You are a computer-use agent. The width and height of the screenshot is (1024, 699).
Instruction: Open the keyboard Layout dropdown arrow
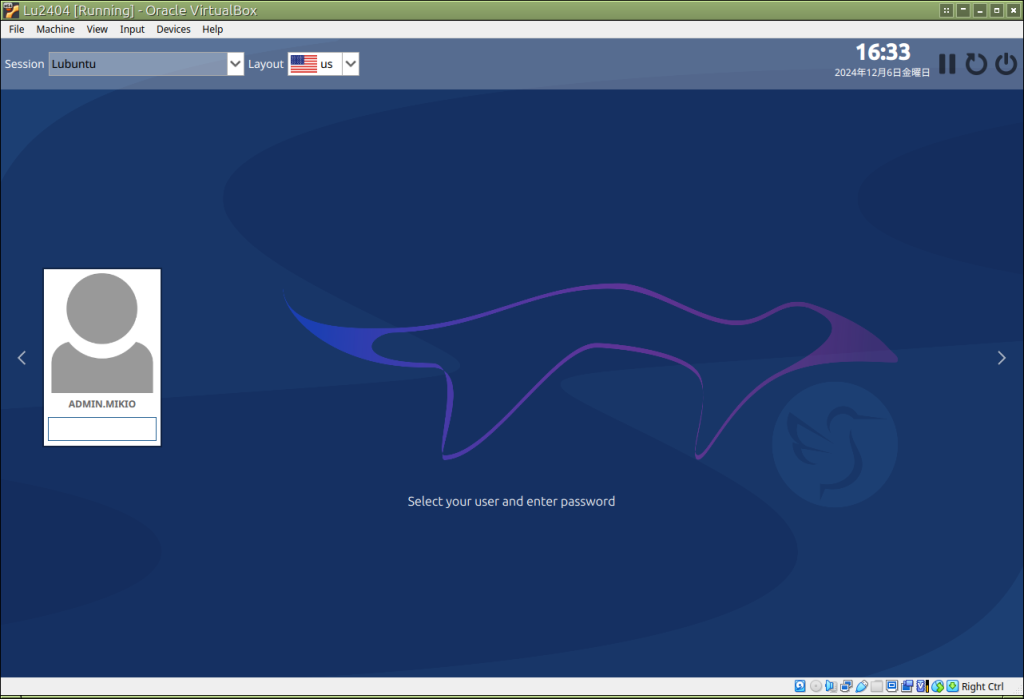pos(350,64)
